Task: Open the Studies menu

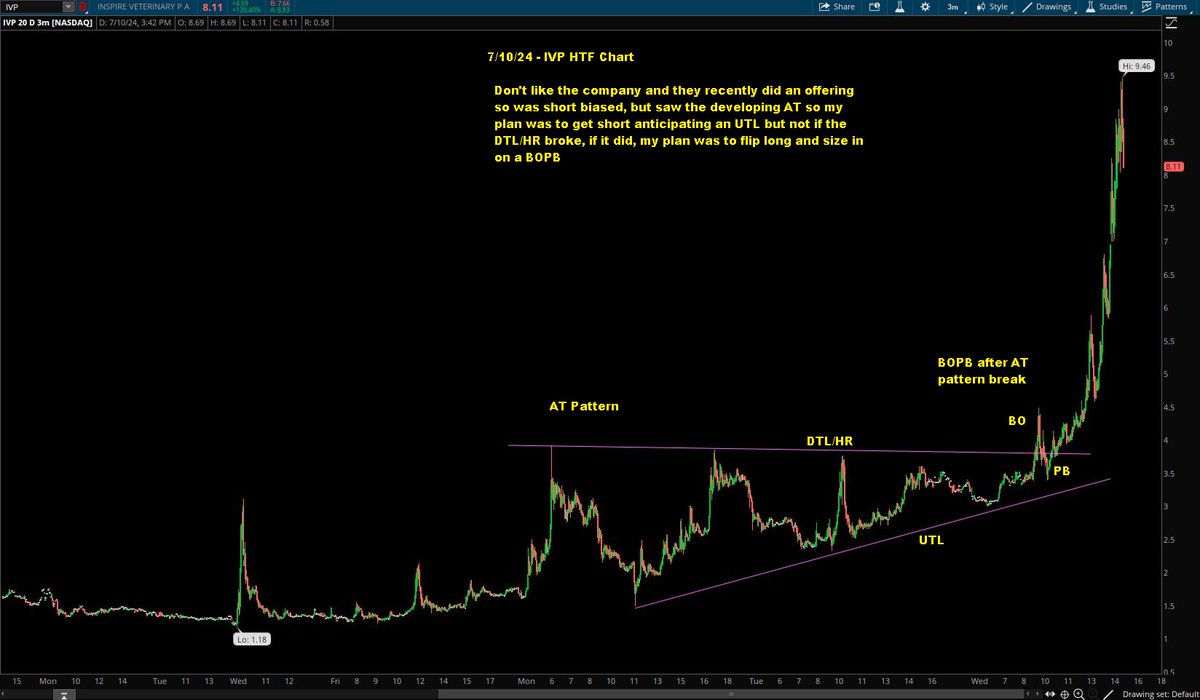Action: click(x=1107, y=7)
